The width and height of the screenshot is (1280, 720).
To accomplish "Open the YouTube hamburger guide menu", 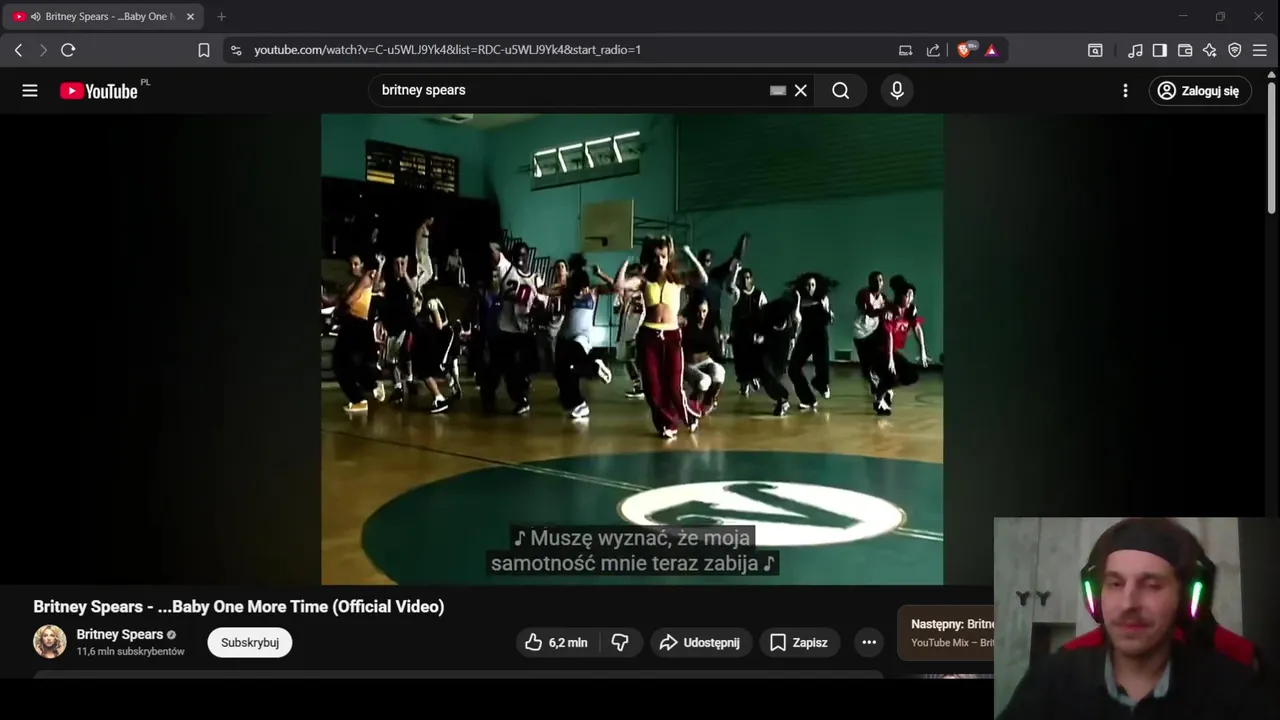I will click(30, 91).
